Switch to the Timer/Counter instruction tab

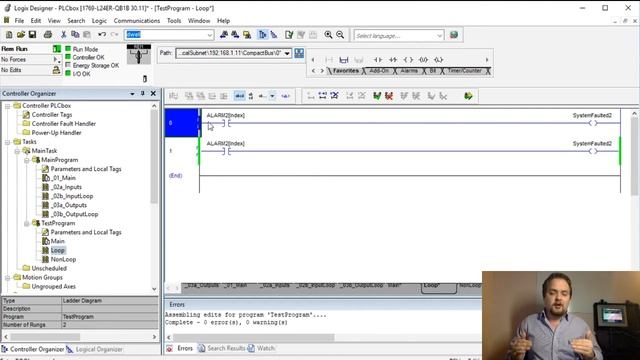(464, 71)
